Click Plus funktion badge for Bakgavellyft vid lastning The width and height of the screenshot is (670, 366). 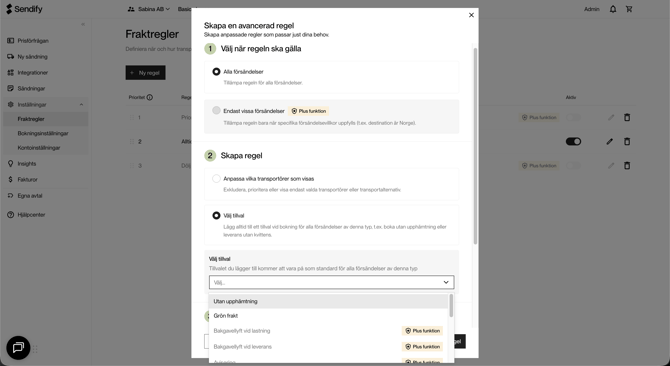click(422, 331)
